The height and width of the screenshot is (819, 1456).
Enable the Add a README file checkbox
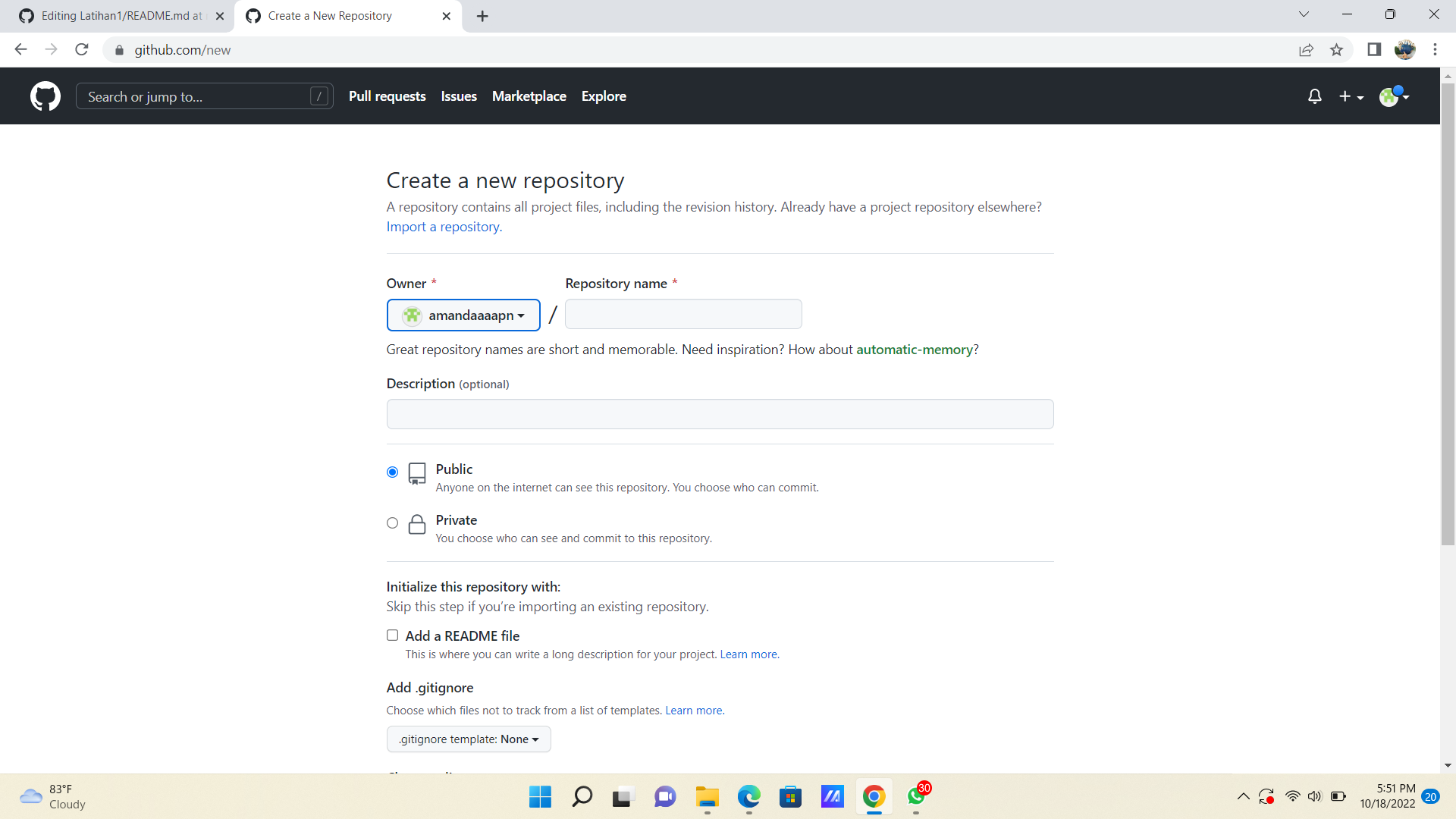[392, 635]
